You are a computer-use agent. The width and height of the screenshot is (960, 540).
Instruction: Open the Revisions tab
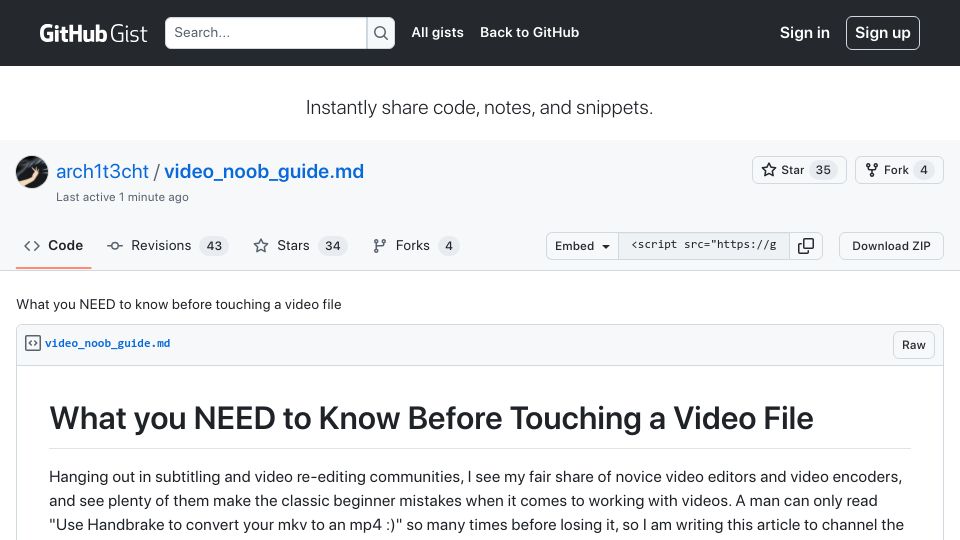pos(167,246)
